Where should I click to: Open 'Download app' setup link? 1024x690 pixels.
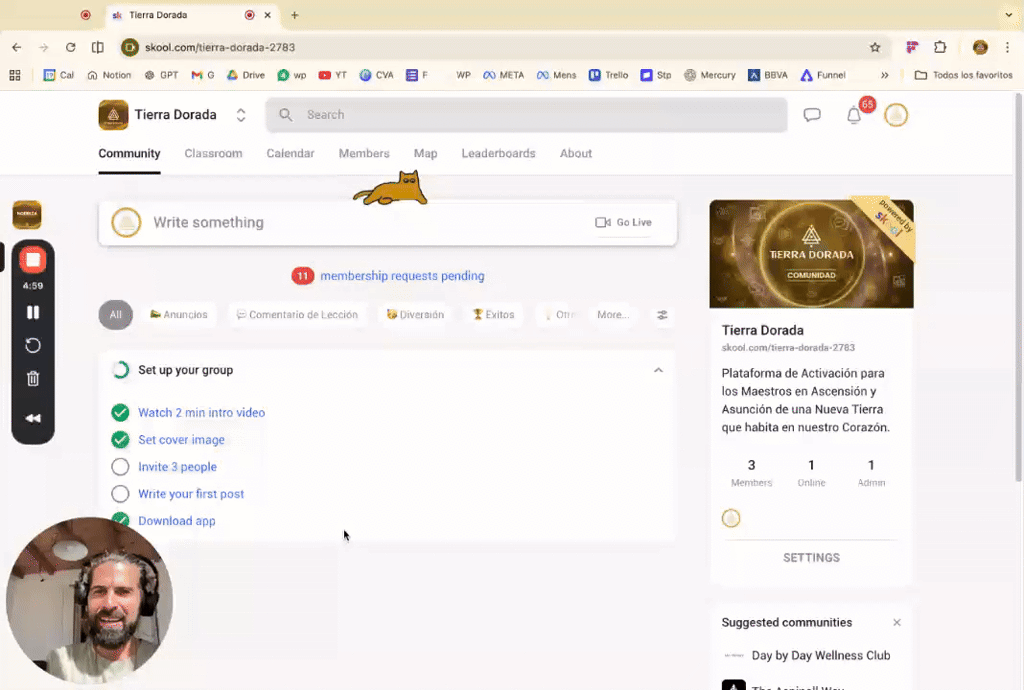(177, 521)
